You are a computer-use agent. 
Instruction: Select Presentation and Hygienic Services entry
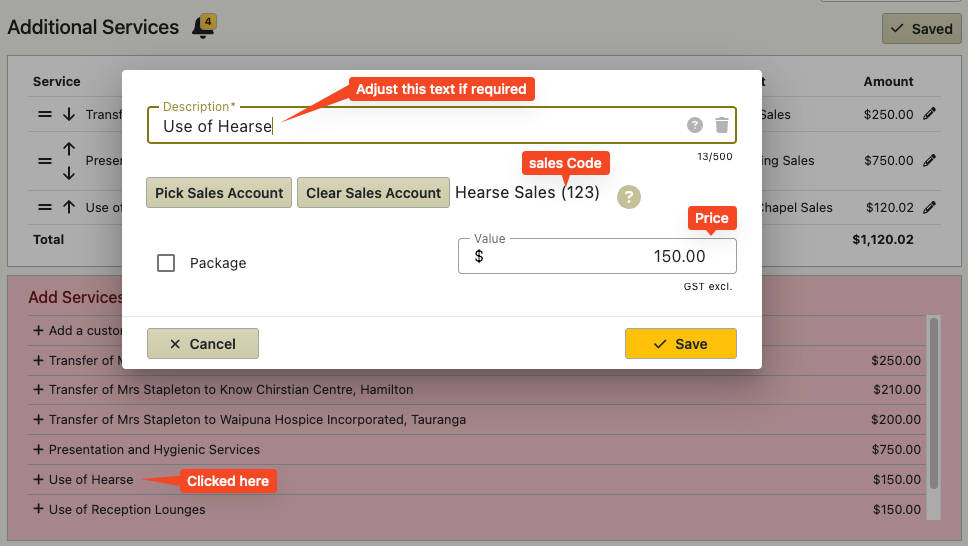point(154,450)
